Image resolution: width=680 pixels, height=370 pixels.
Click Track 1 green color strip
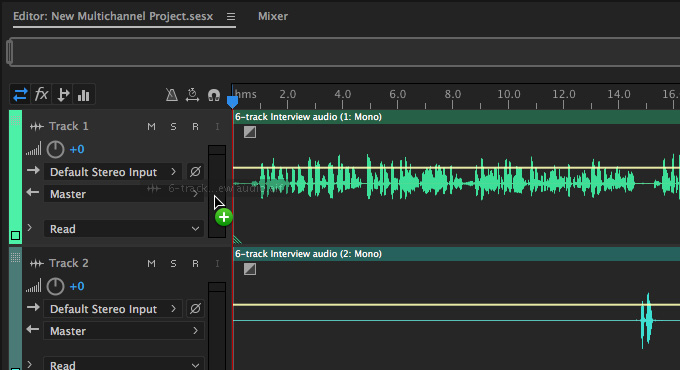[16, 178]
